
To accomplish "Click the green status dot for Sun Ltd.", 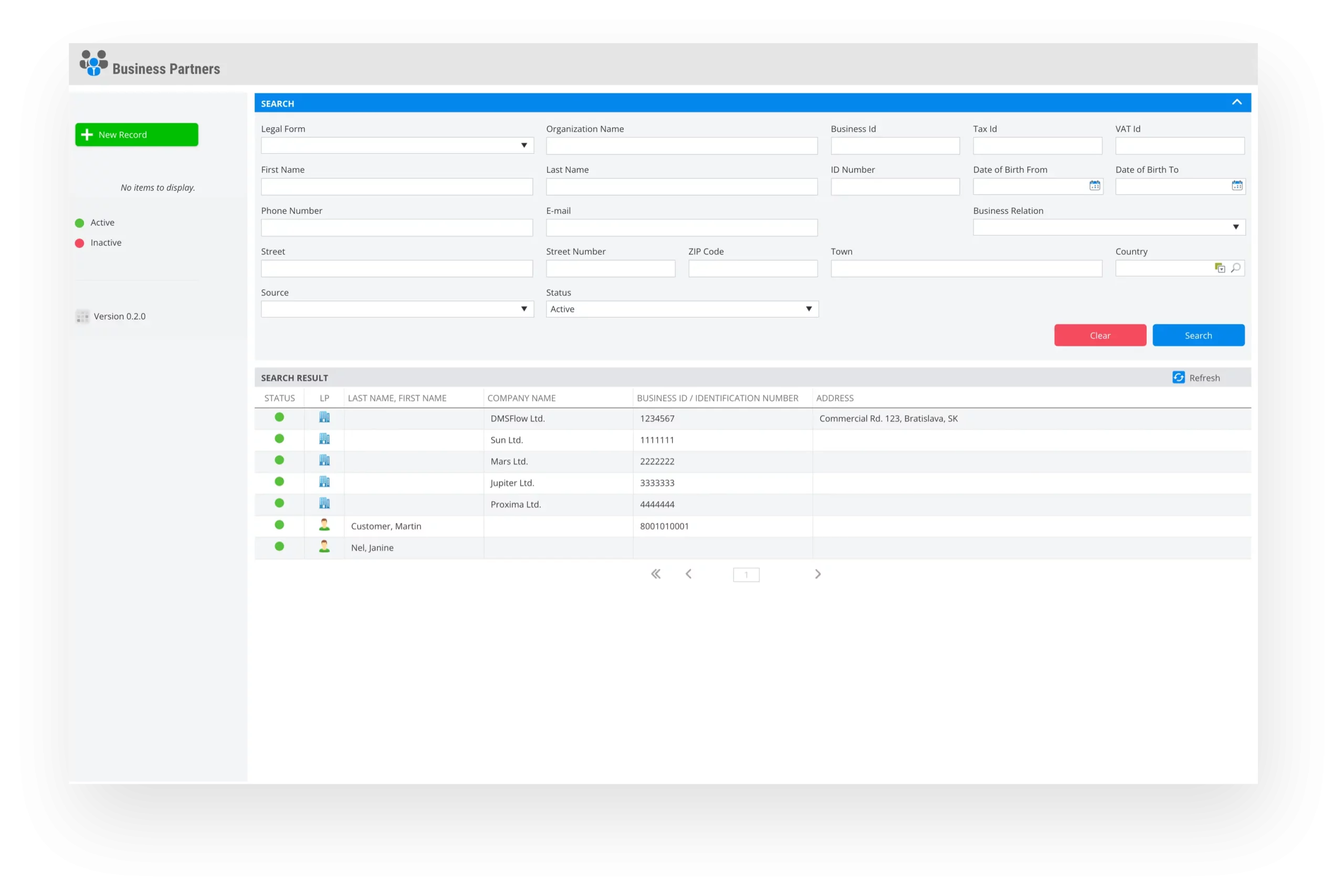I will [x=279, y=439].
